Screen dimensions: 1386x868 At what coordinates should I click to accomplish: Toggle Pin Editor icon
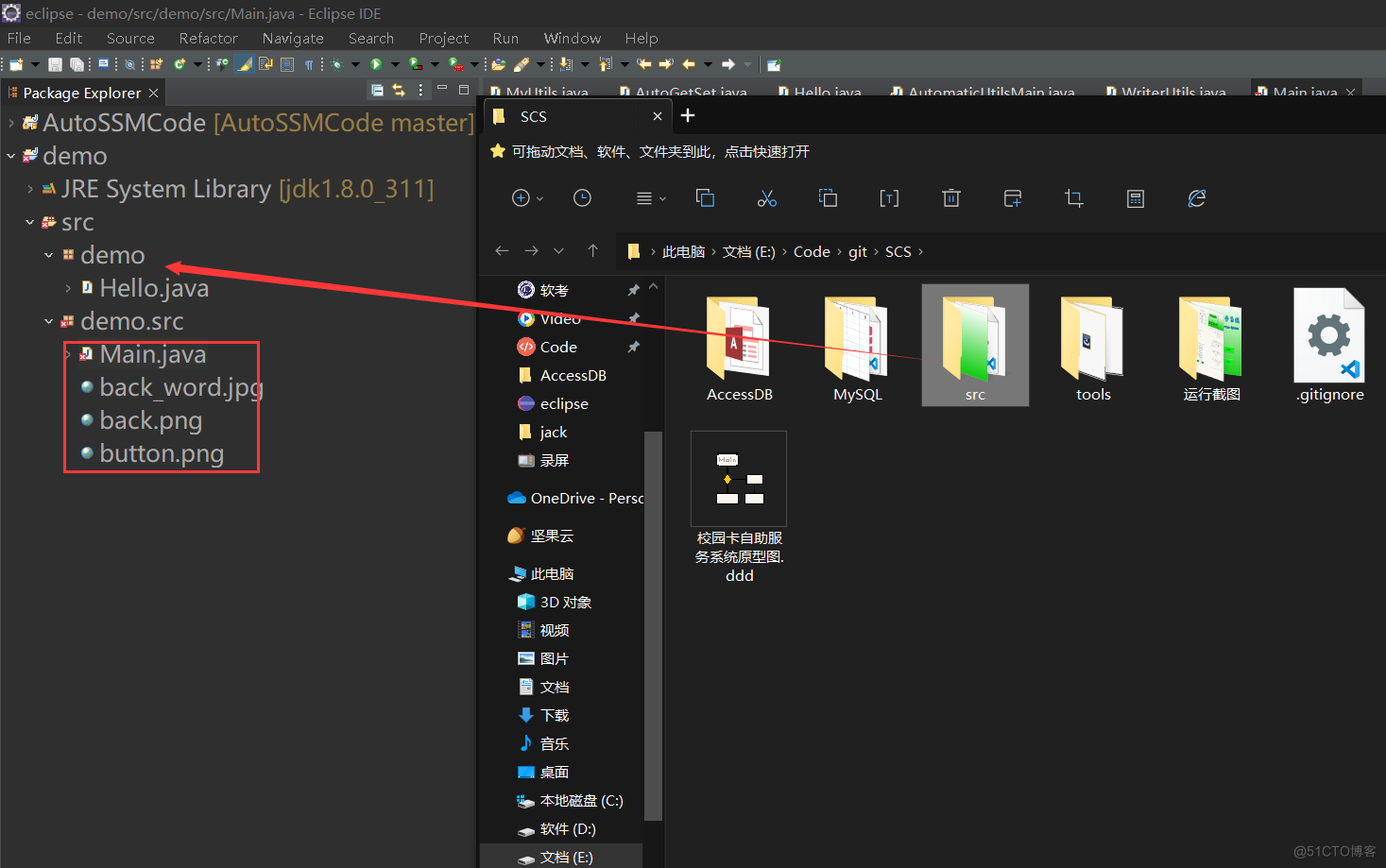[774, 64]
